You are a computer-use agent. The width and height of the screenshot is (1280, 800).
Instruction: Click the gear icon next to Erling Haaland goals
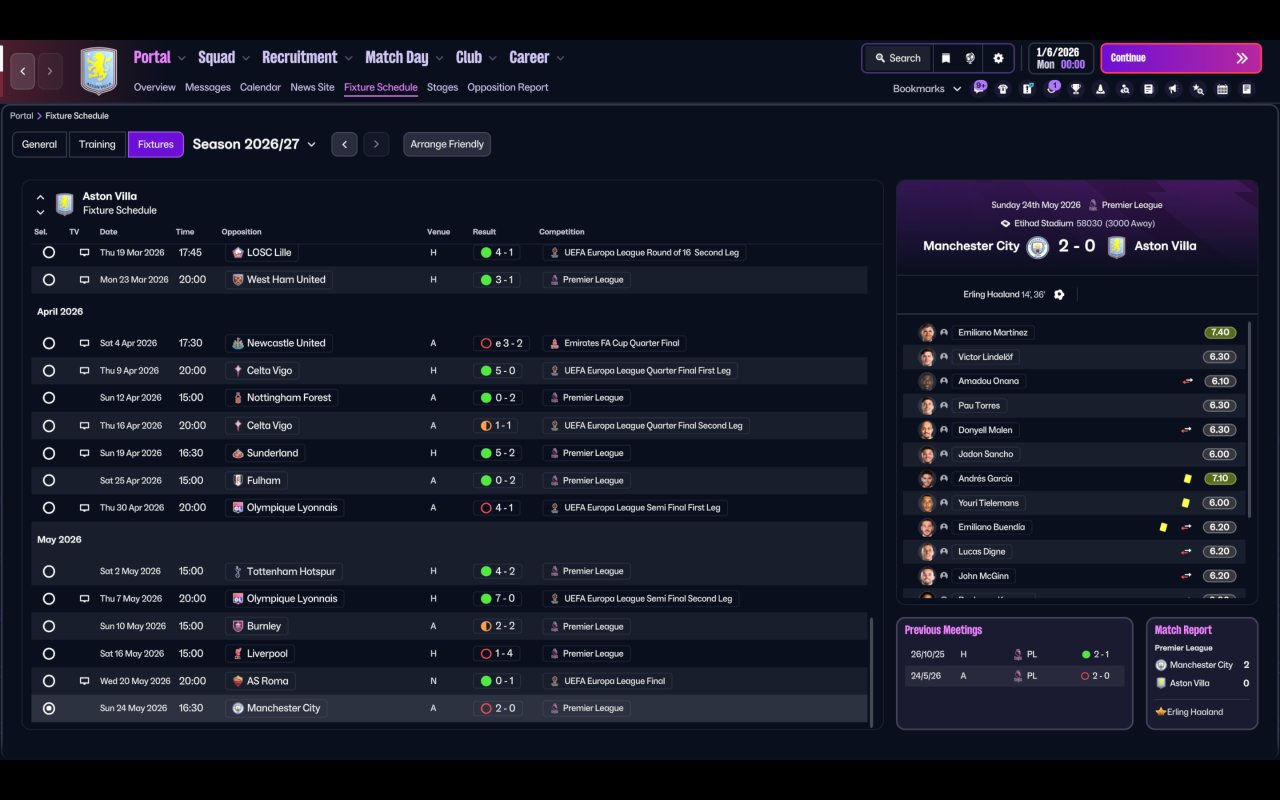1059,295
